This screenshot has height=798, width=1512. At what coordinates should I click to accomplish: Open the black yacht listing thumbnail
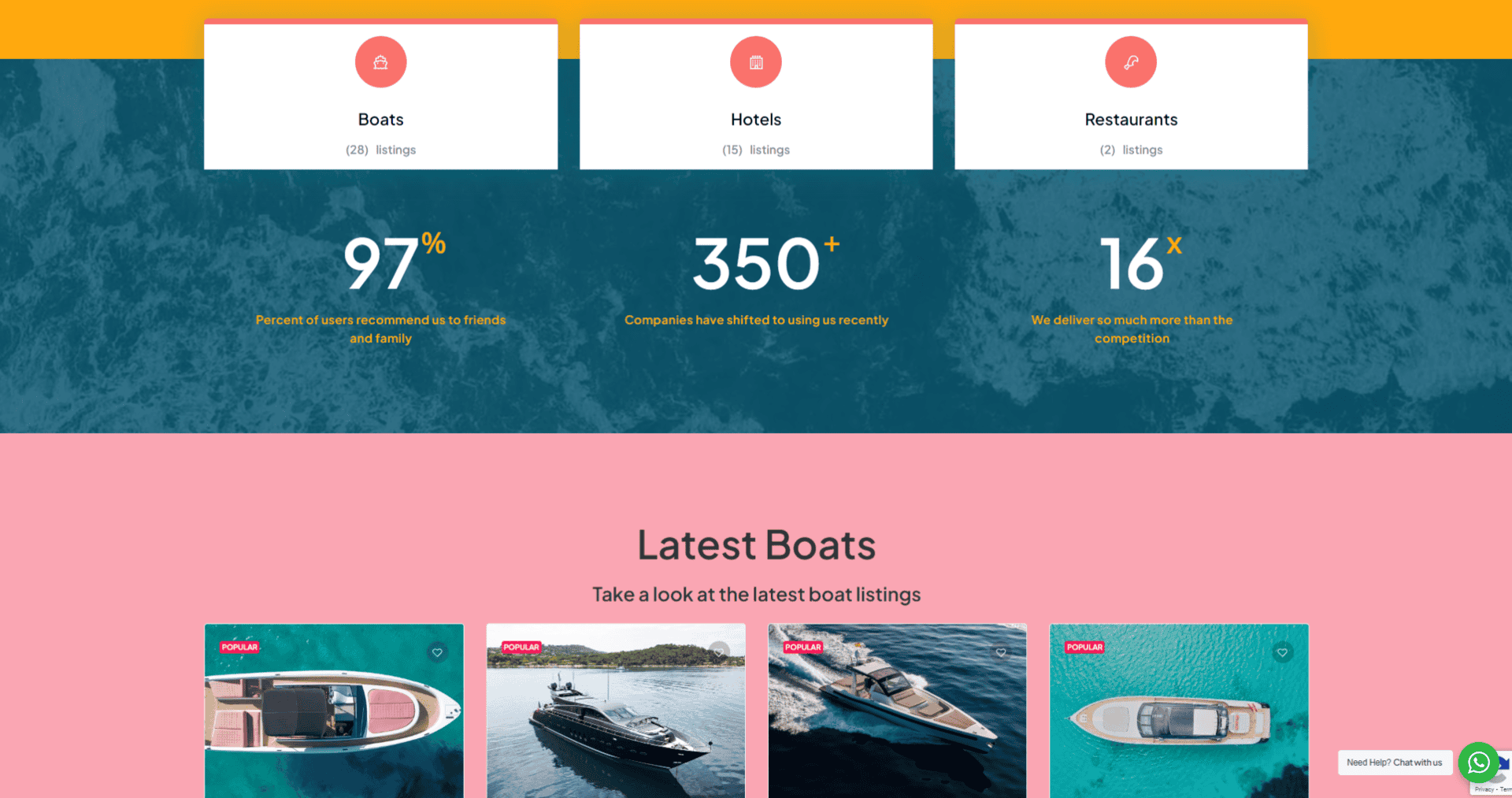pos(616,711)
